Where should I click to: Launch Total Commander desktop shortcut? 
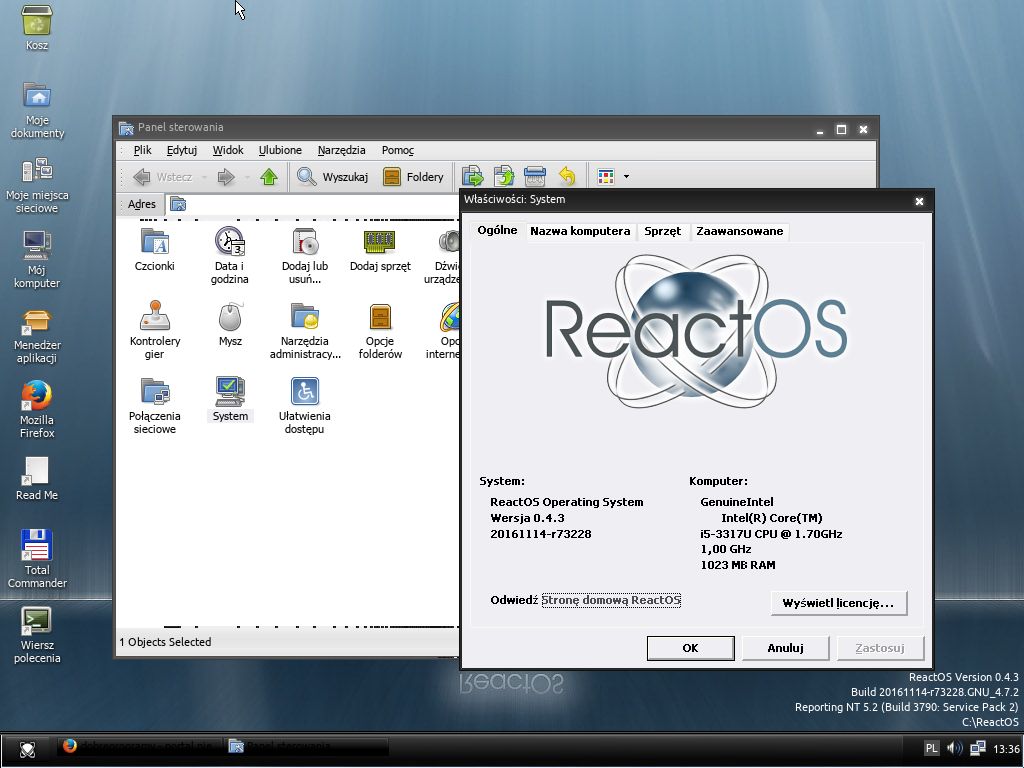coord(37,559)
